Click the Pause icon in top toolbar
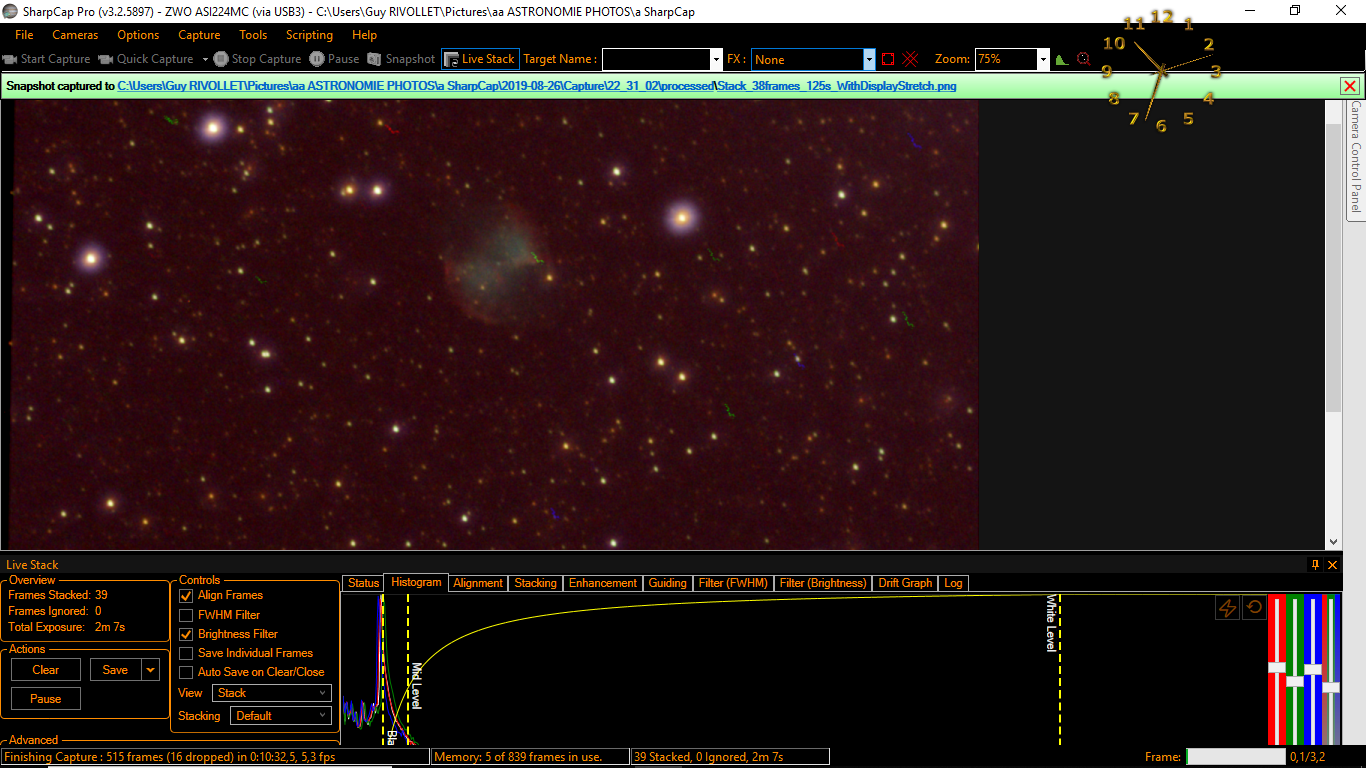 coord(317,59)
